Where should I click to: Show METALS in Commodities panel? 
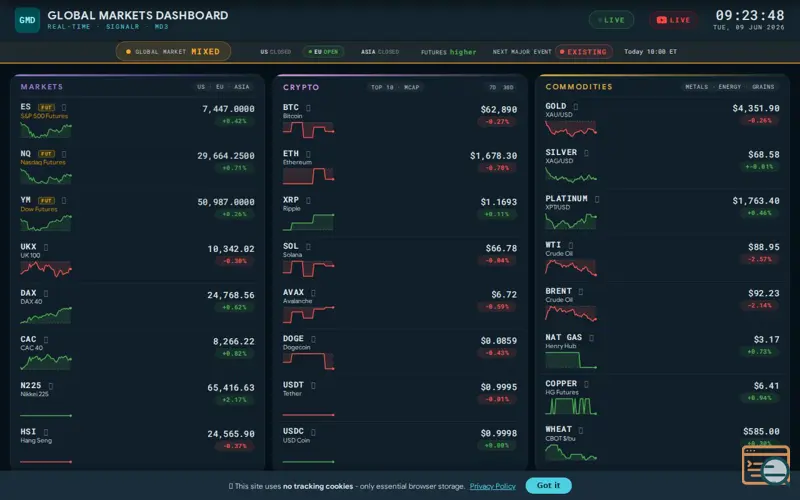point(696,87)
